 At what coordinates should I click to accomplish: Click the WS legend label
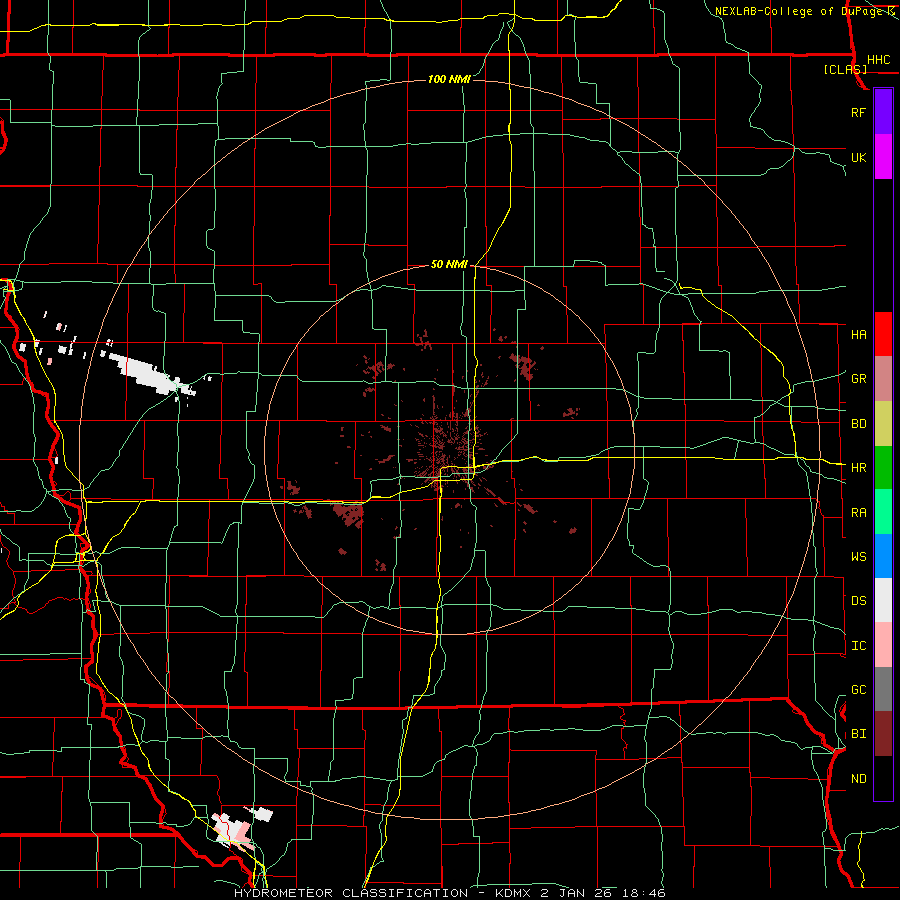point(859,557)
